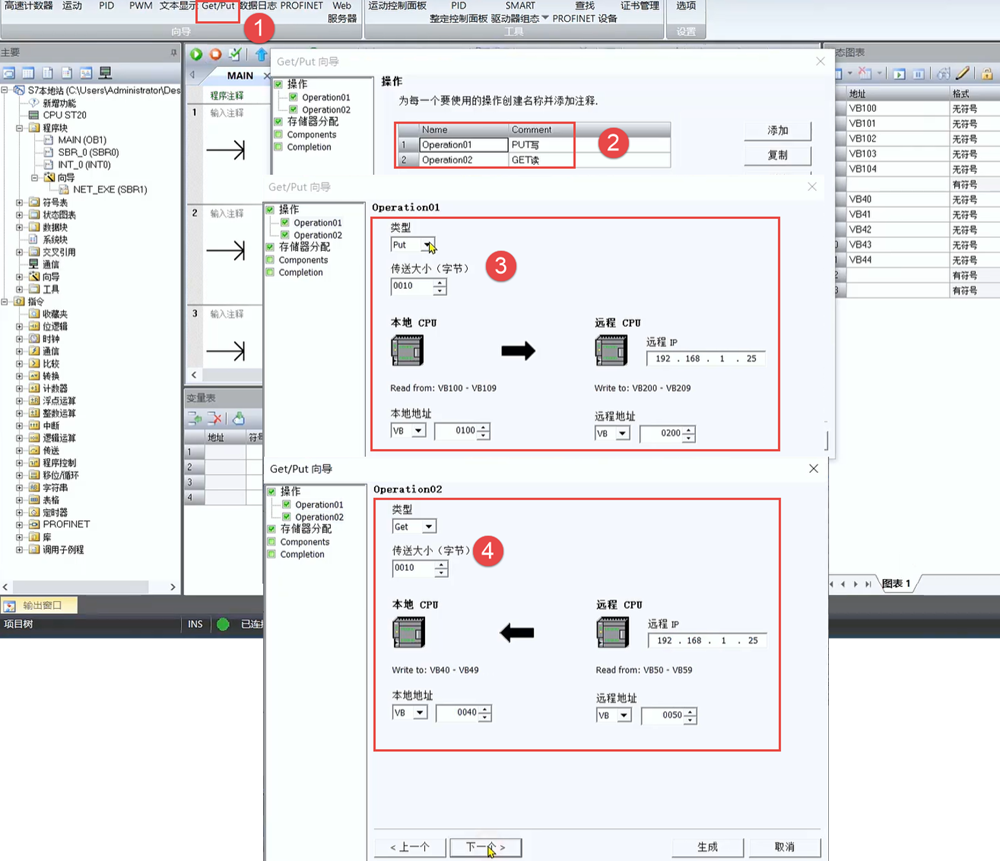Click the 添加 button in operations page
The width and height of the screenshot is (1000, 861).
pyautogui.click(x=777, y=131)
